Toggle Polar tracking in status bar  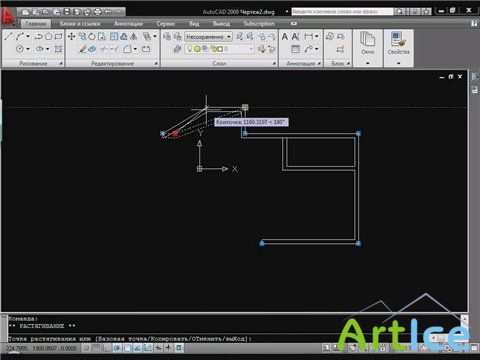click(117, 348)
